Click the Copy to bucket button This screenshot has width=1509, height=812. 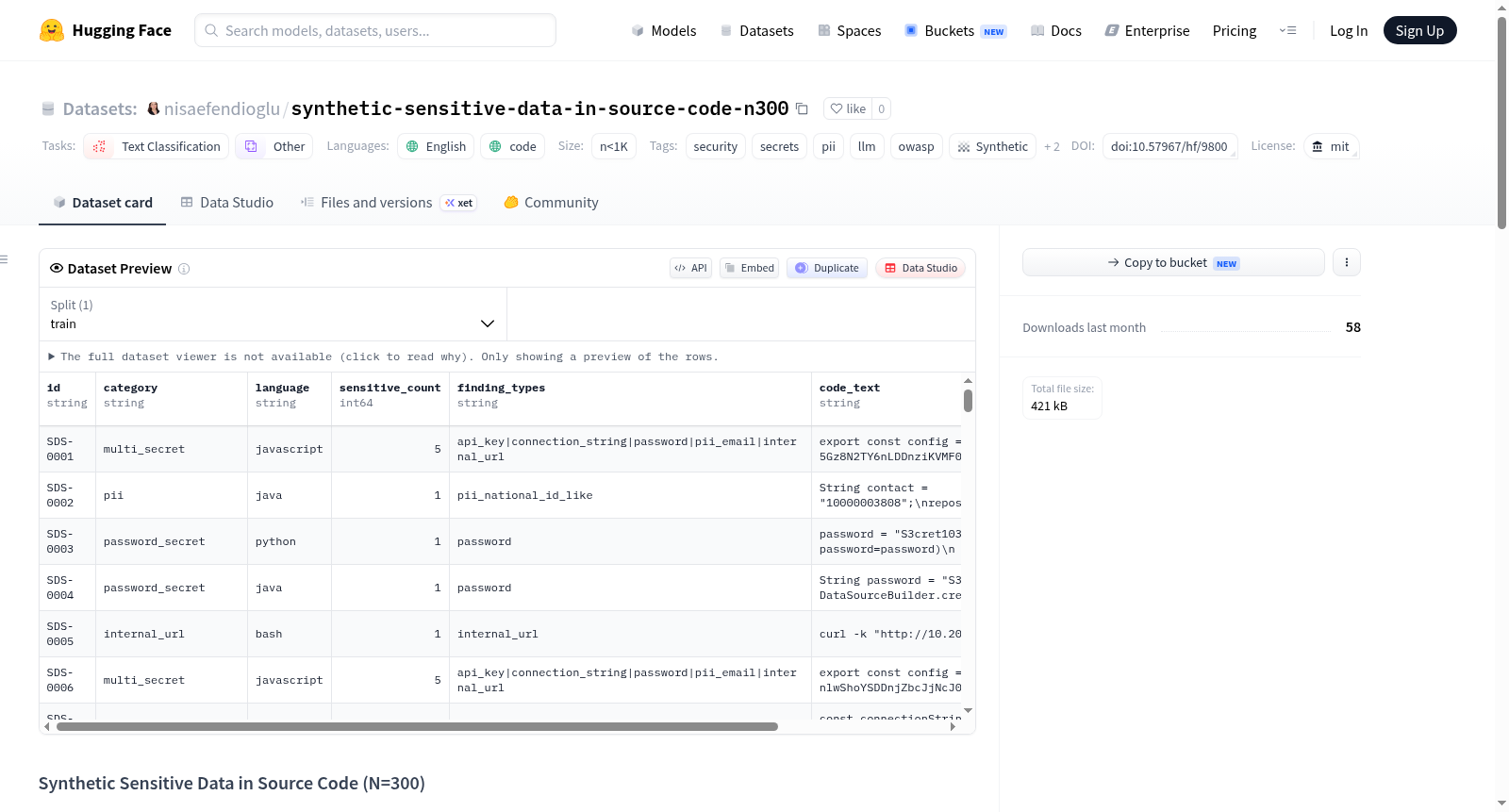point(1173,262)
